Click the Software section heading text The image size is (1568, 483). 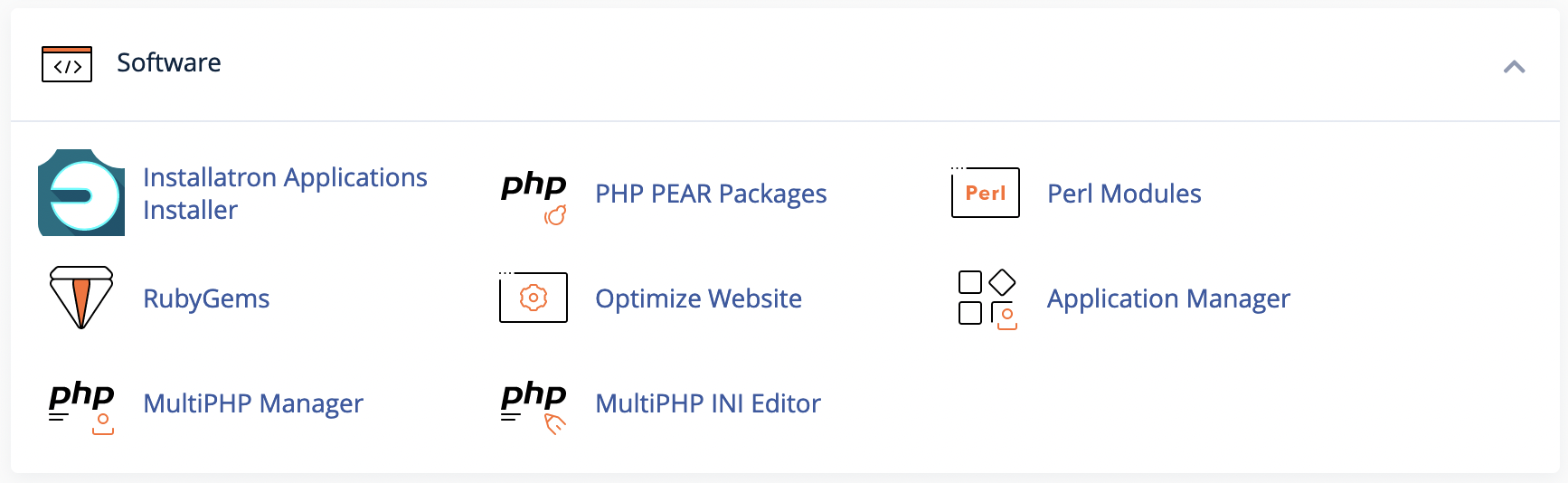(169, 62)
